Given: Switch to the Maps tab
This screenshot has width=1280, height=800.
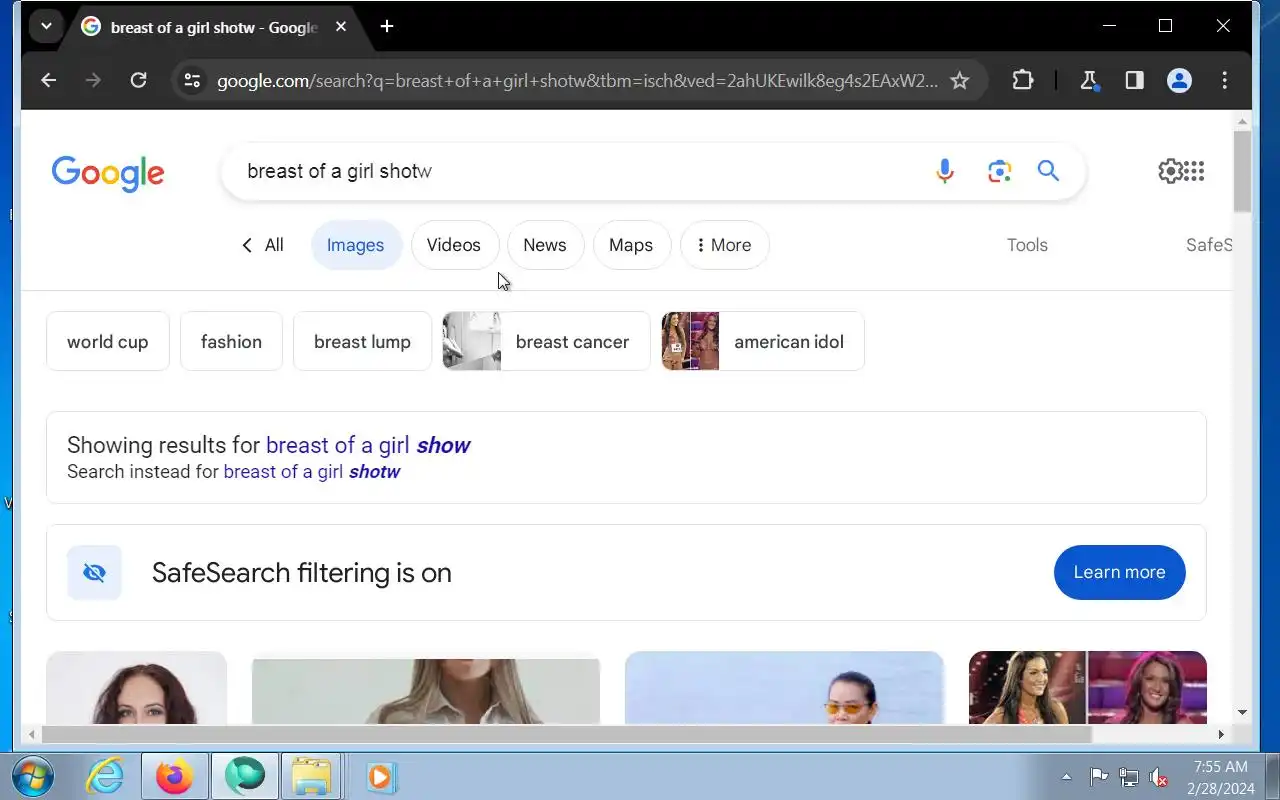Looking at the screenshot, I should pyautogui.click(x=631, y=245).
